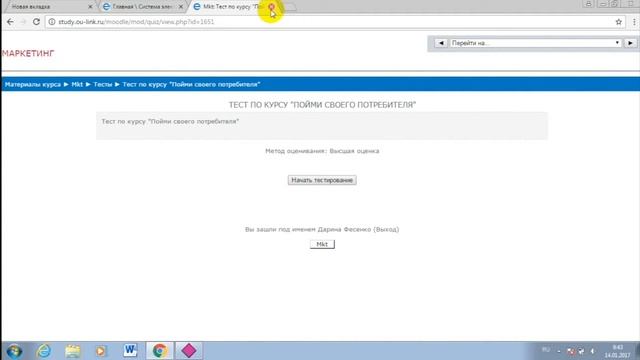Click the '(Выход)' logout link
640x360 pixels.
(386, 229)
